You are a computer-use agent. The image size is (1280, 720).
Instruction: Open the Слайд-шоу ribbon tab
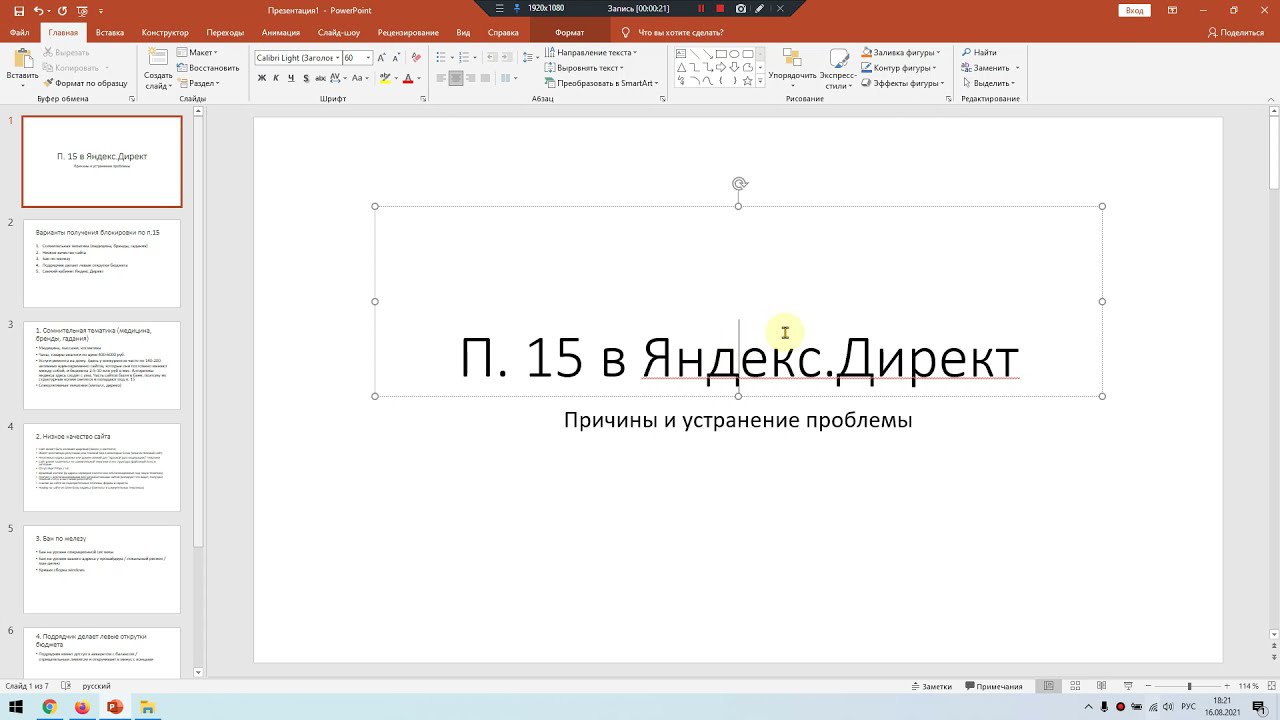tap(339, 32)
